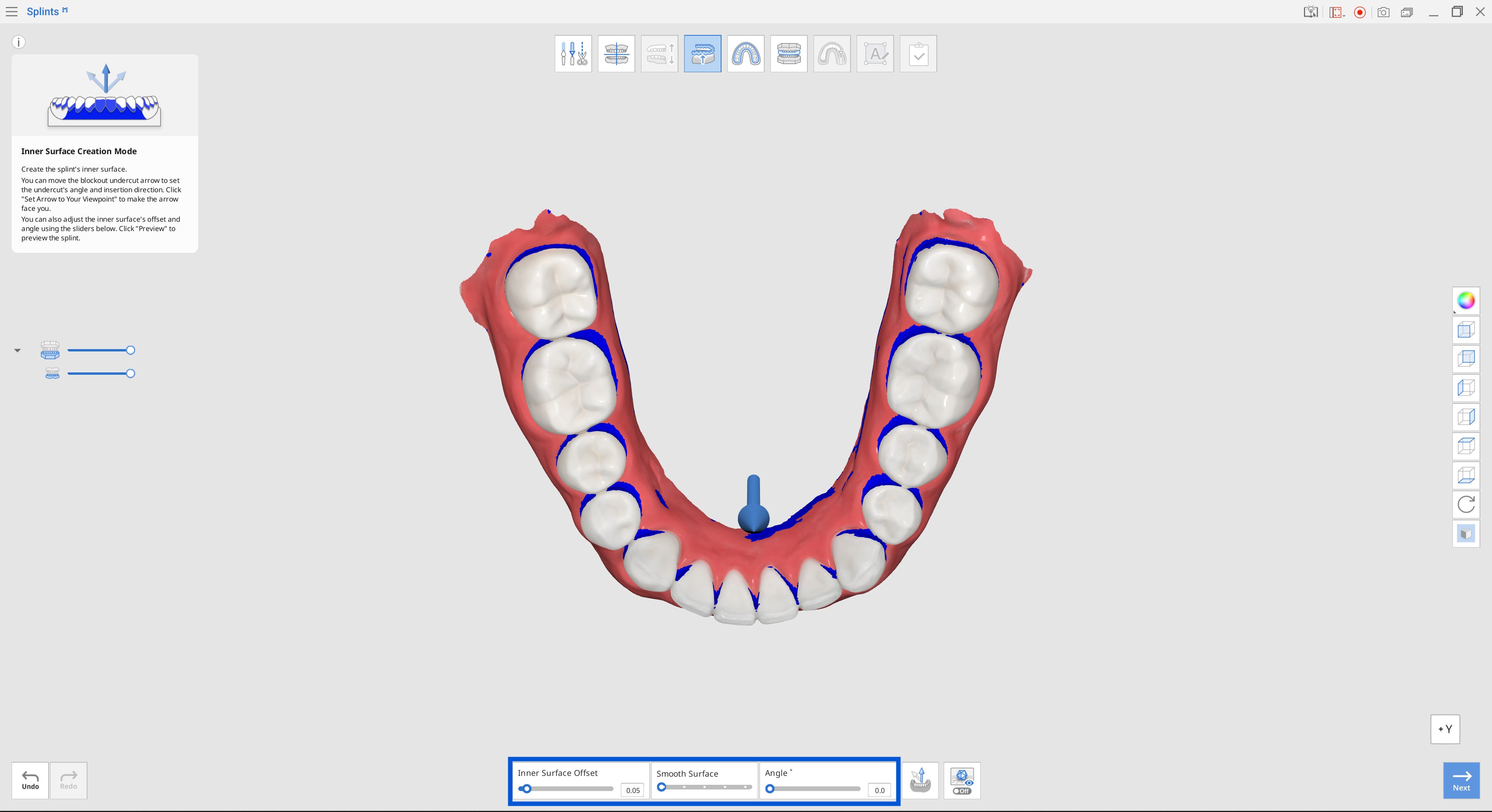This screenshot has width=1492, height=812.
Task: Open the splint outer surface step
Action: (789, 54)
